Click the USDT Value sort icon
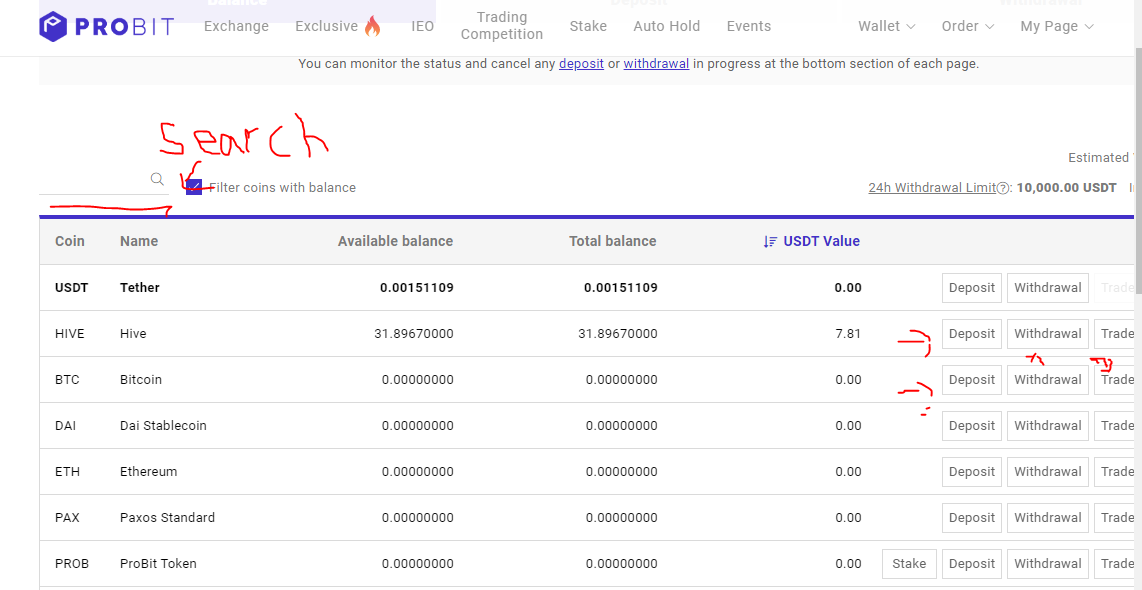Image resolution: width=1142 pixels, height=590 pixels. (770, 241)
